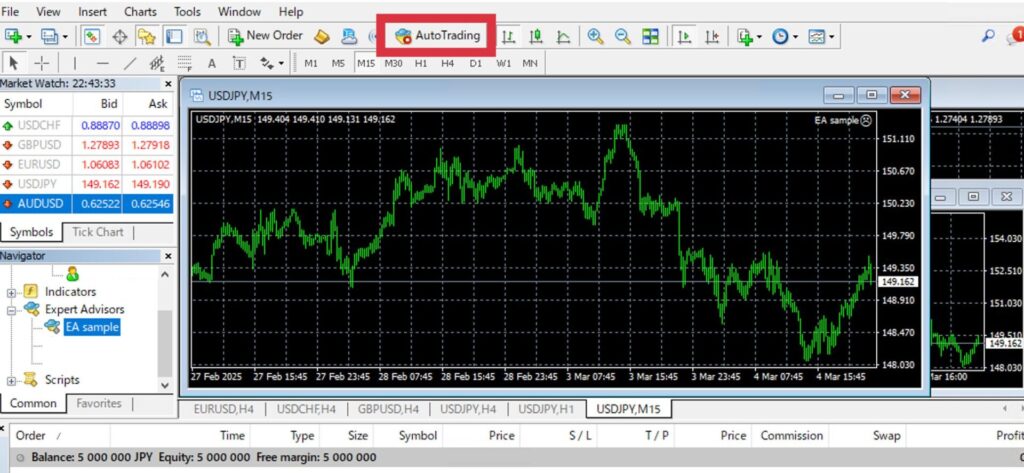Select the Crosshair tool

point(42,63)
